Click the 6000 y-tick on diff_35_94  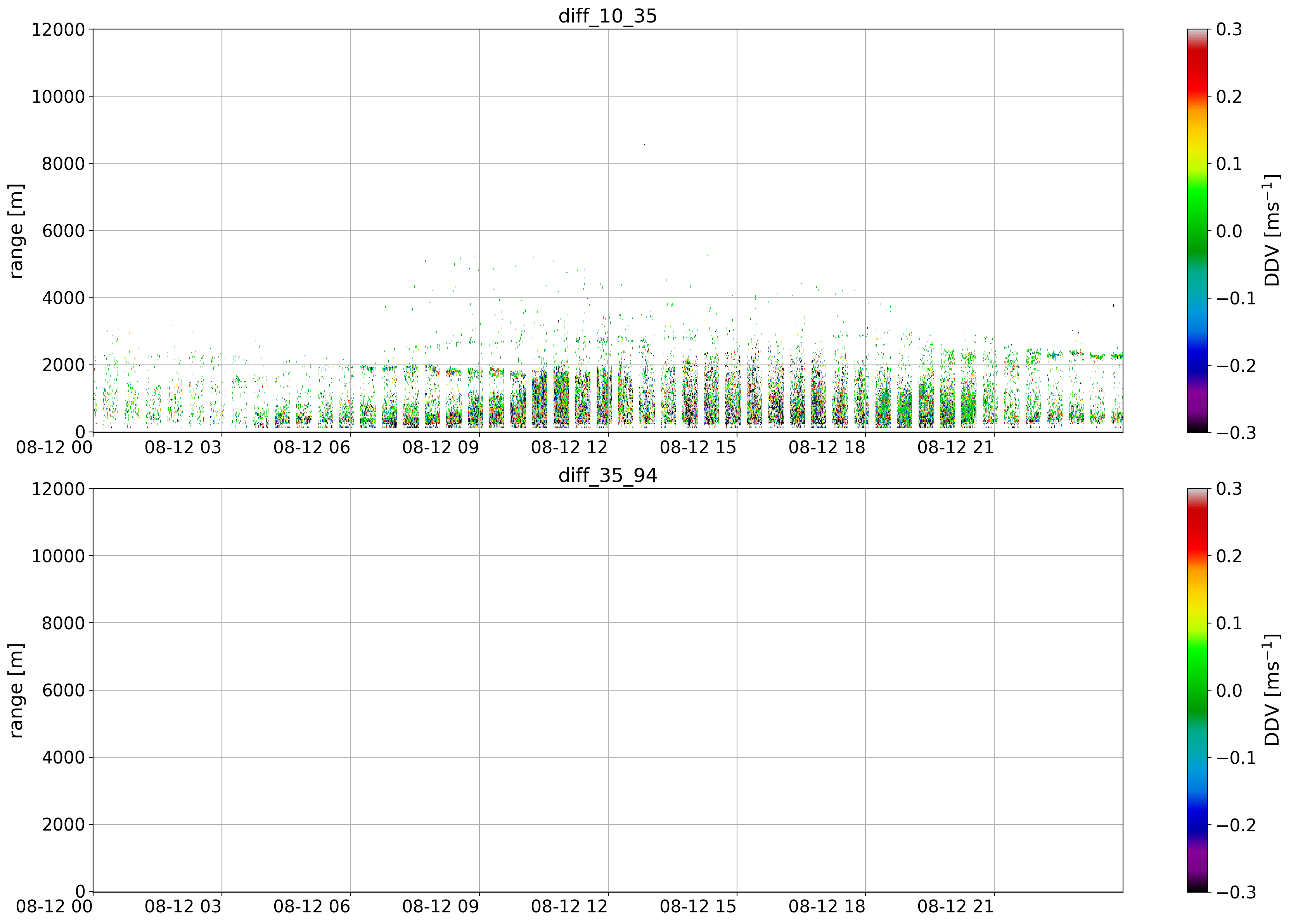pyautogui.click(x=63, y=691)
